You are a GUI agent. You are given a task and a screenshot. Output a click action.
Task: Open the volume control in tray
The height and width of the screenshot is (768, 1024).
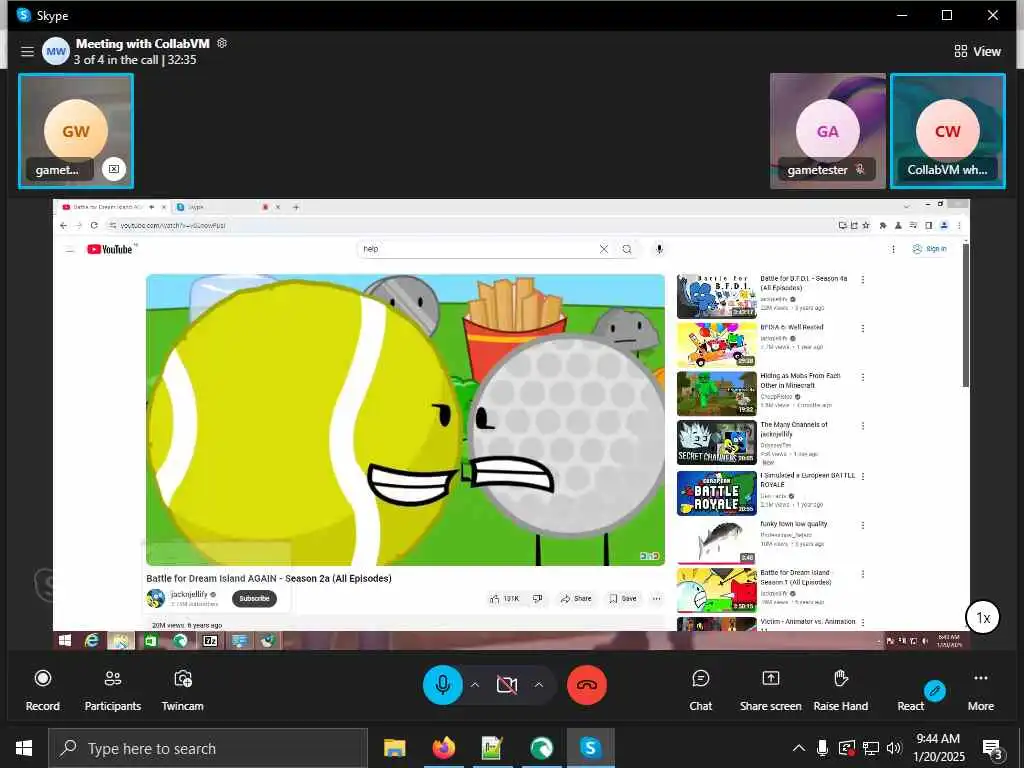tap(894, 748)
